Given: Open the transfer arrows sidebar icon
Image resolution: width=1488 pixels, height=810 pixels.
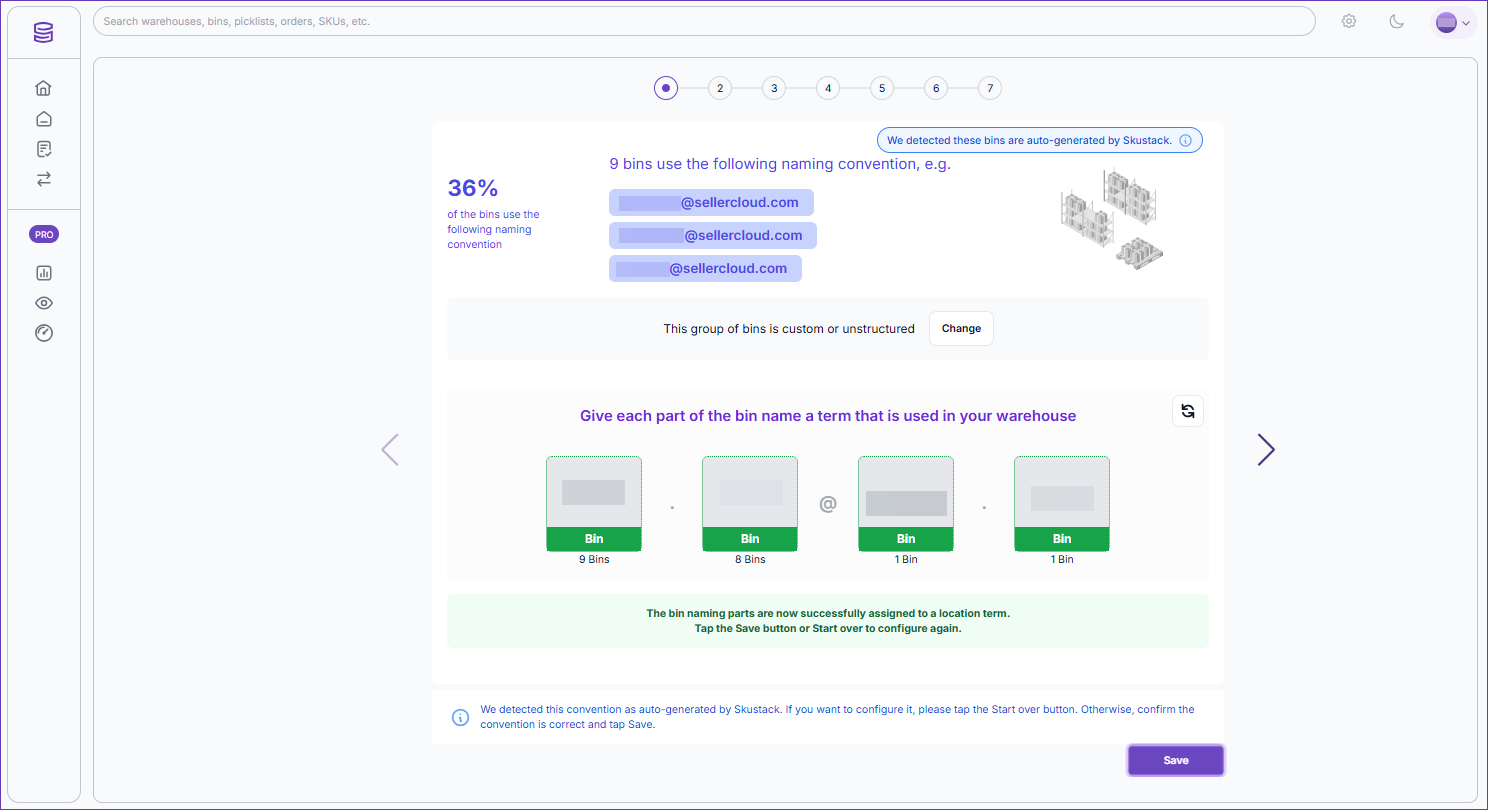Looking at the screenshot, I should point(43,179).
